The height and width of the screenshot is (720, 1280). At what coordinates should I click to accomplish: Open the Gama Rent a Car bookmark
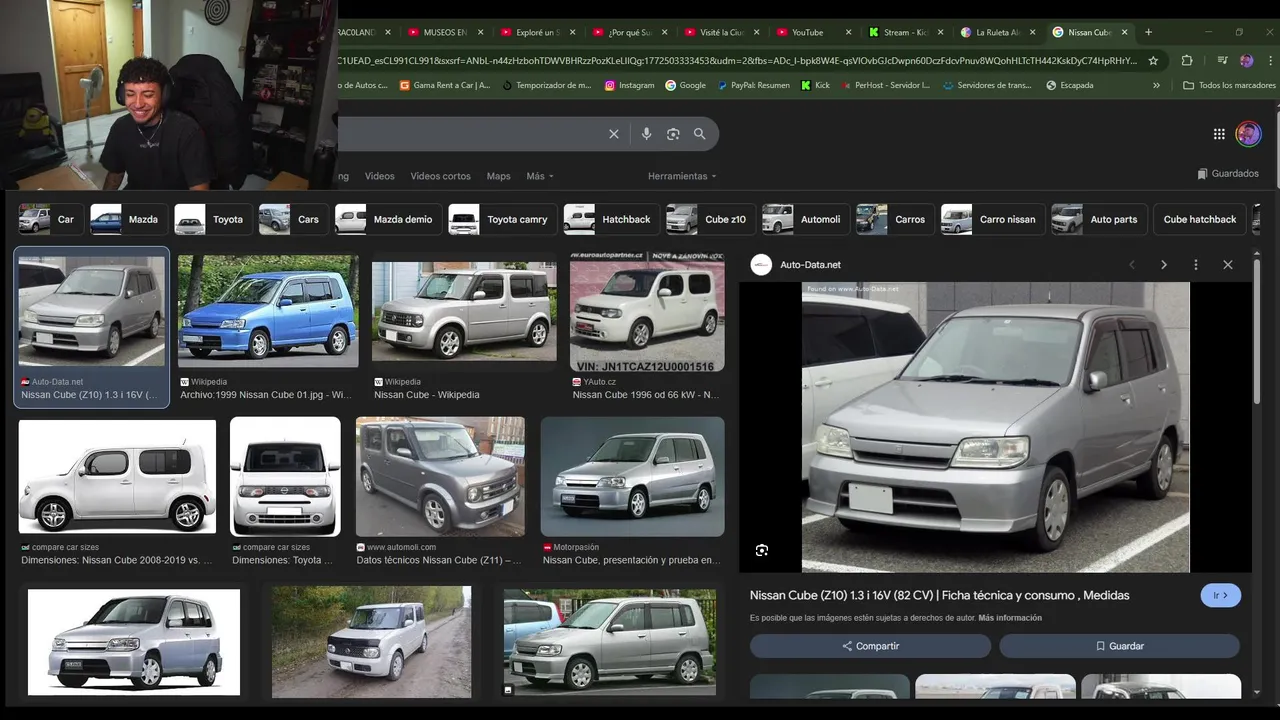pos(445,85)
